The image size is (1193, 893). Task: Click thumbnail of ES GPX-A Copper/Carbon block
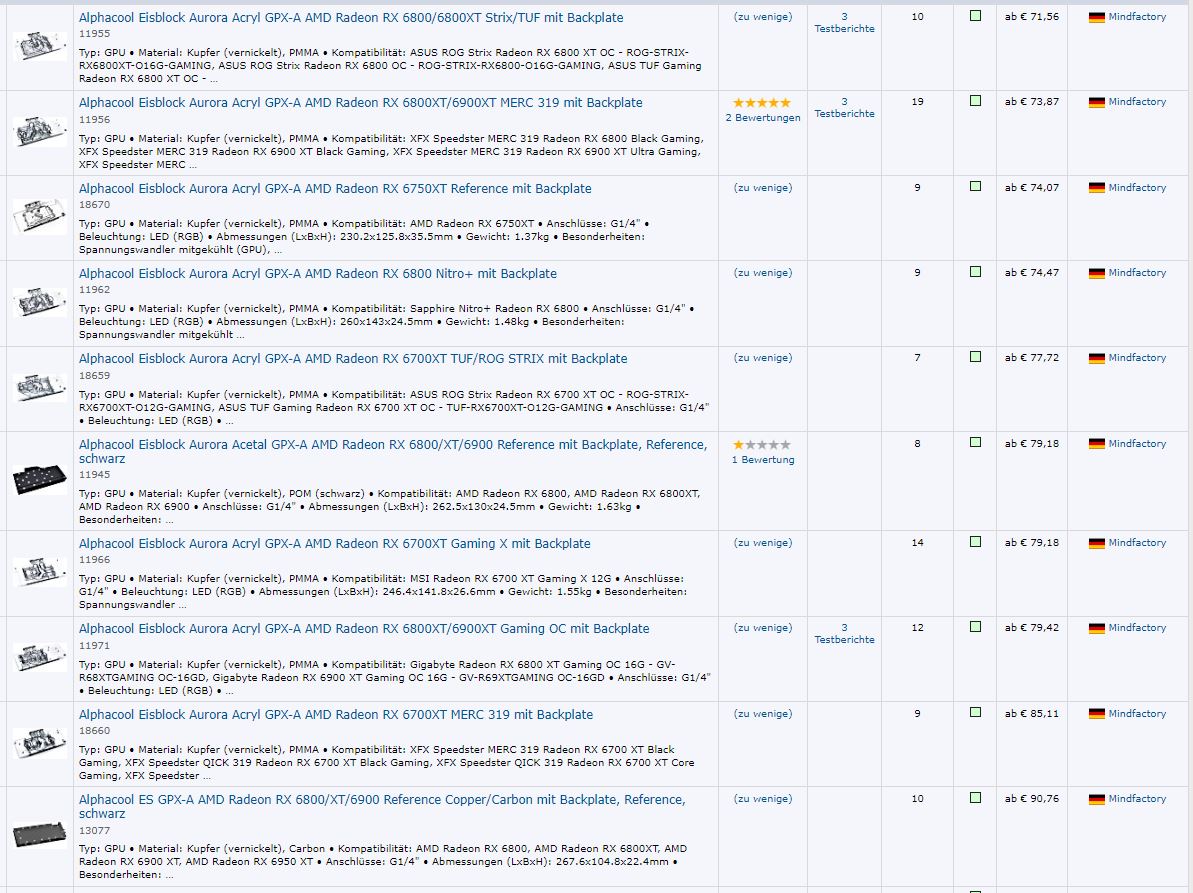[x=40, y=835]
